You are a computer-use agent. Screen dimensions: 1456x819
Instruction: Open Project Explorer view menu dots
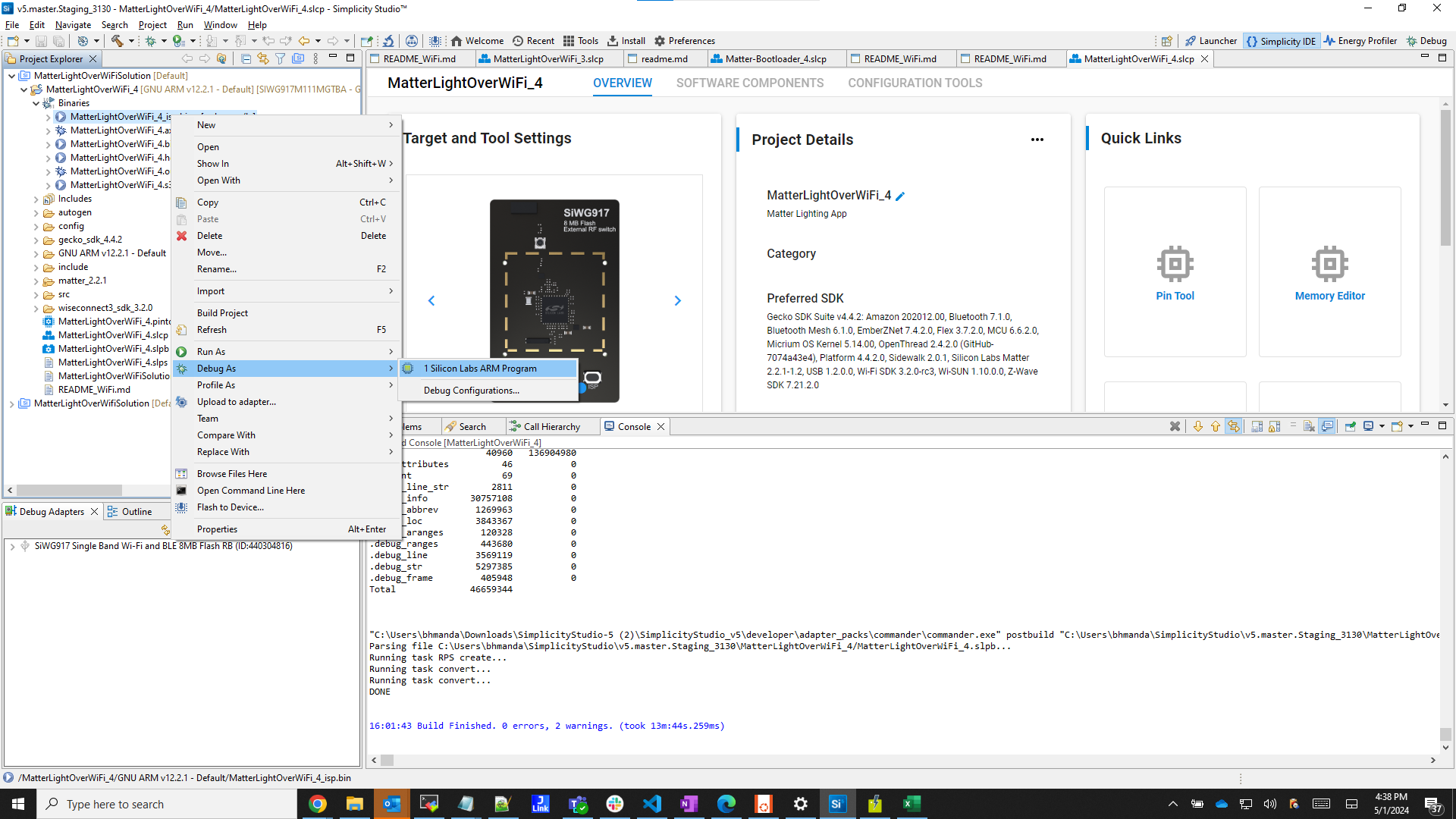click(315, 58)
